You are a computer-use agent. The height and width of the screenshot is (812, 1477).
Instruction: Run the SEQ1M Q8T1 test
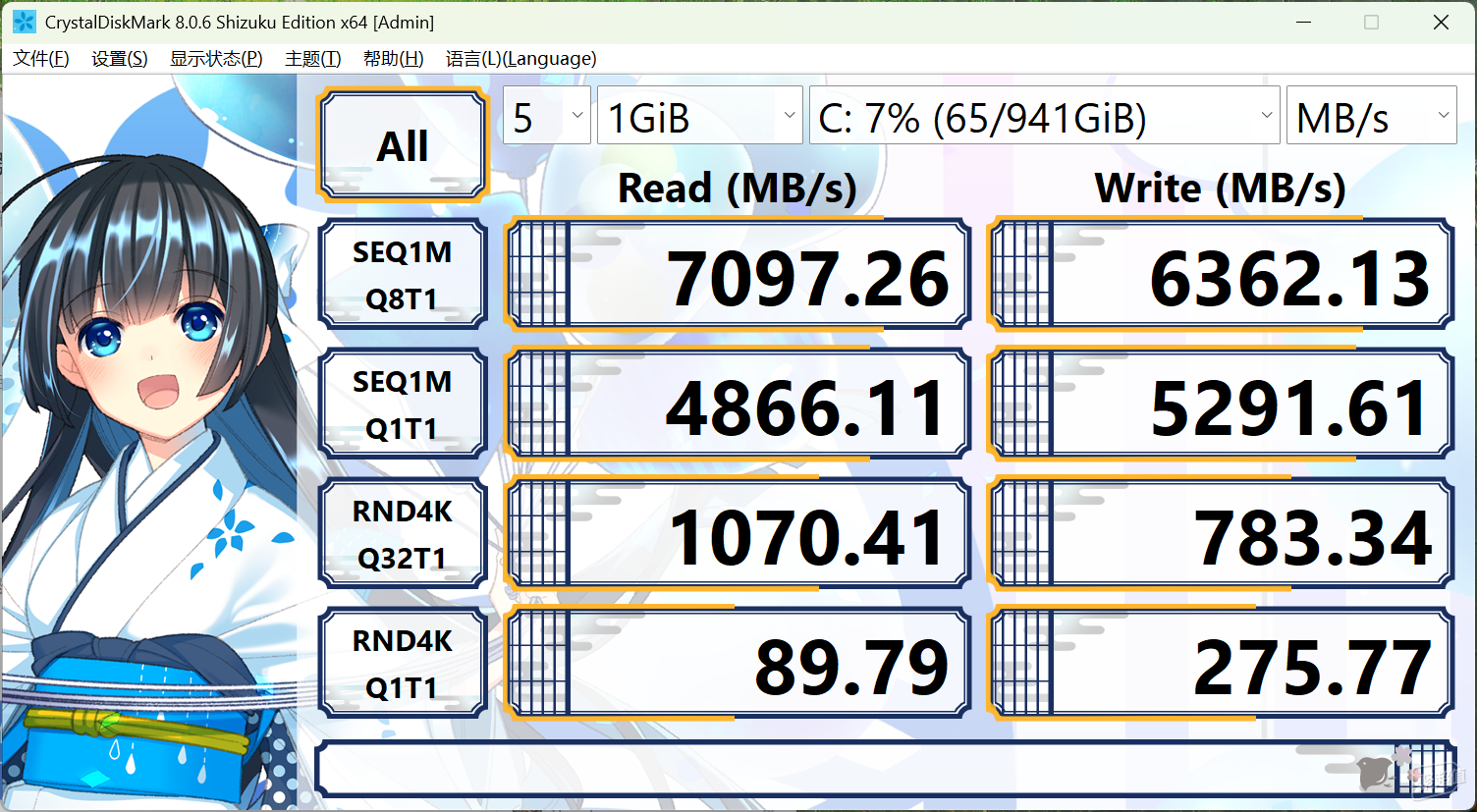coord(403,274)
